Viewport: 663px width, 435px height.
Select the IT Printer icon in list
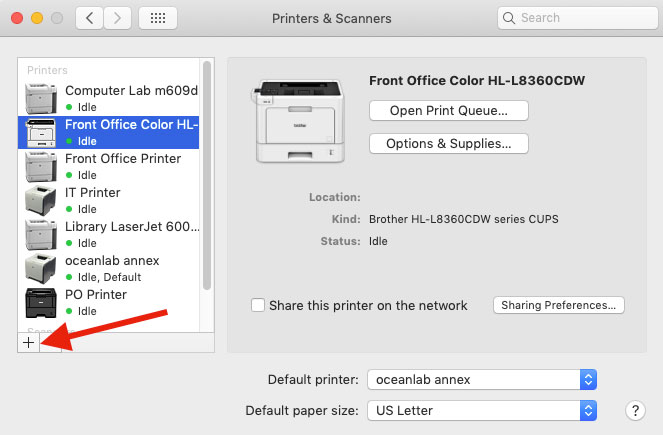tap(41, 200)
